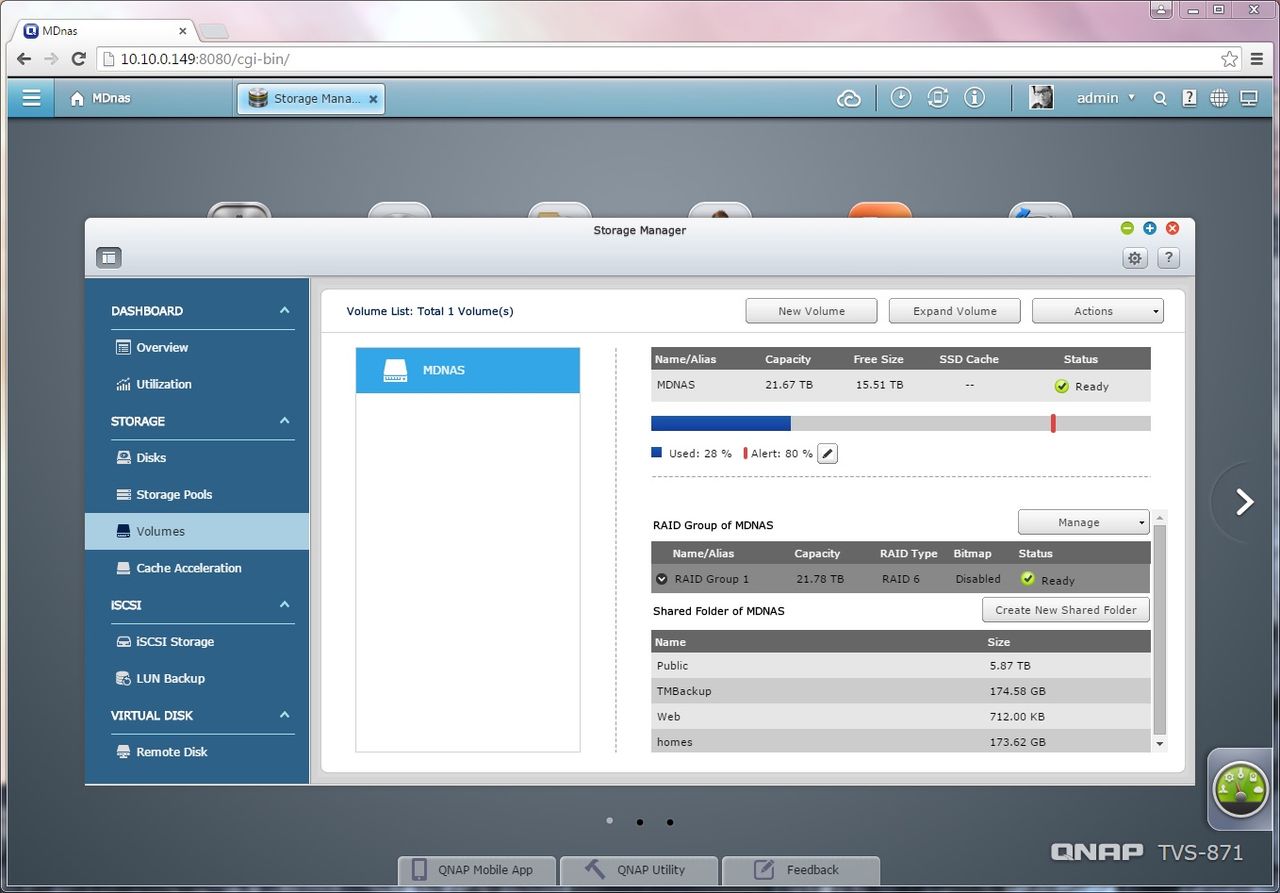1280x893 pixels.
Task: Select the MDNAS volume in list
Action: (x=468, y=370)
